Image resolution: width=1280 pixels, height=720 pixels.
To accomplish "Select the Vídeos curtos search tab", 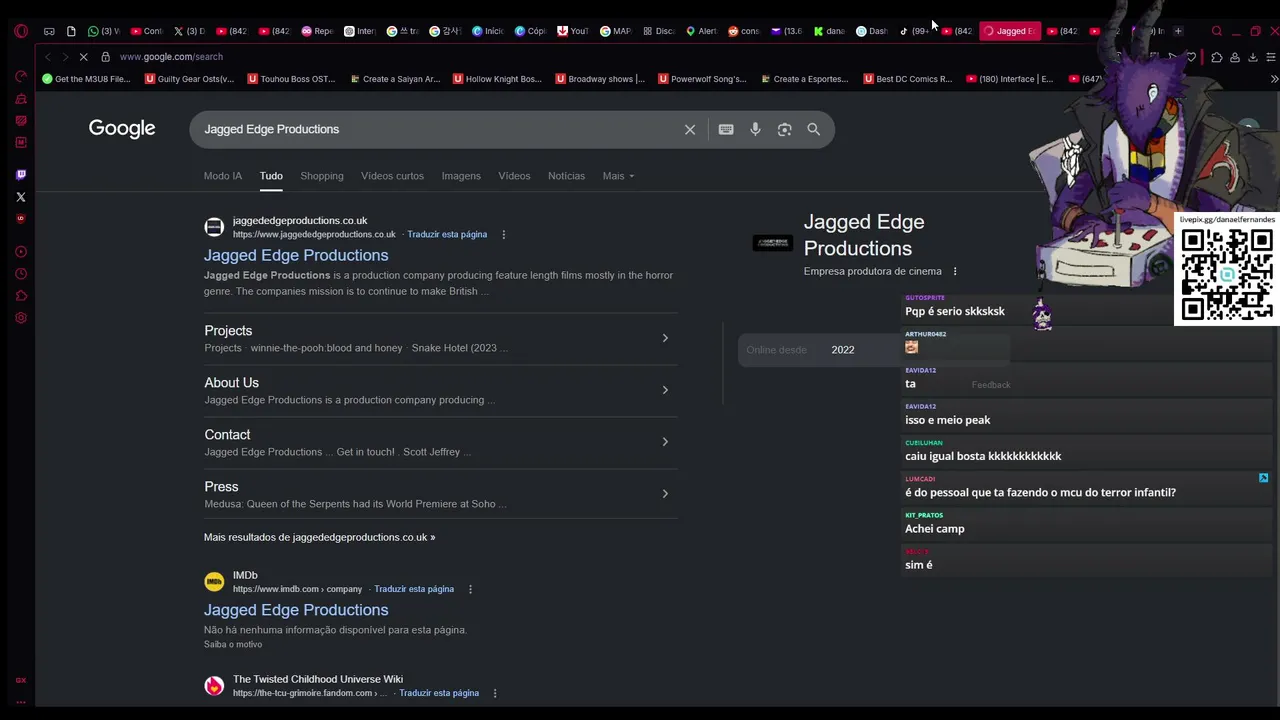I will pyautogui.click(x=392, y=176).
